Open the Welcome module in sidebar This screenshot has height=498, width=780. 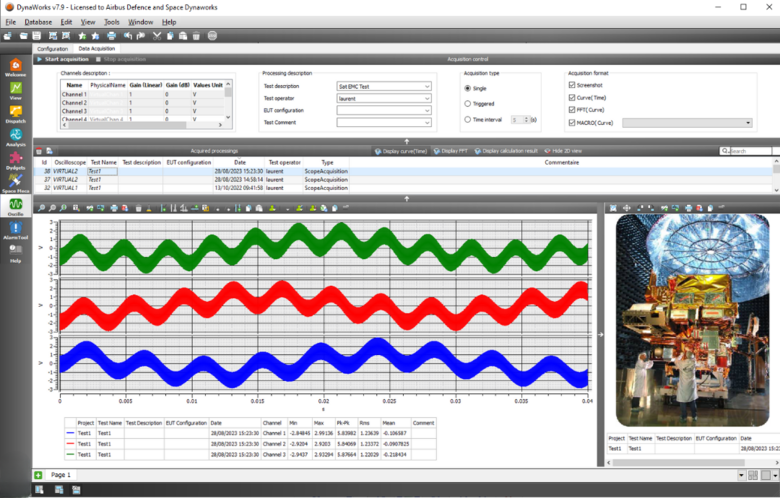coord(15,67)
